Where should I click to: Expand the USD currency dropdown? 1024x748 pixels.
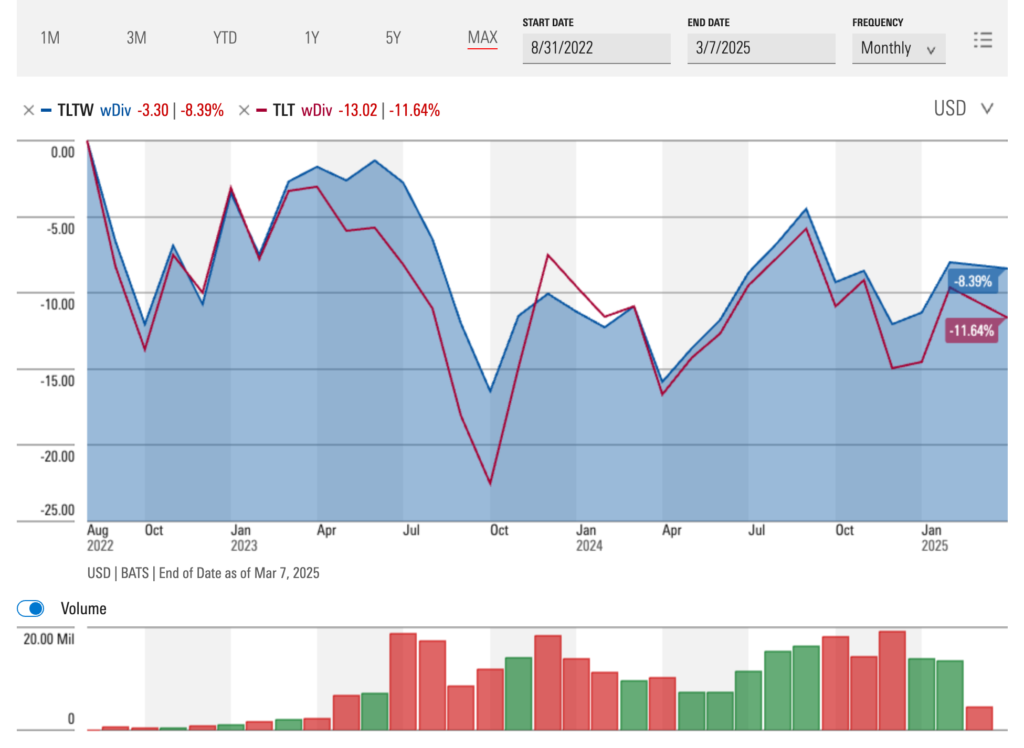coord(964,109)
